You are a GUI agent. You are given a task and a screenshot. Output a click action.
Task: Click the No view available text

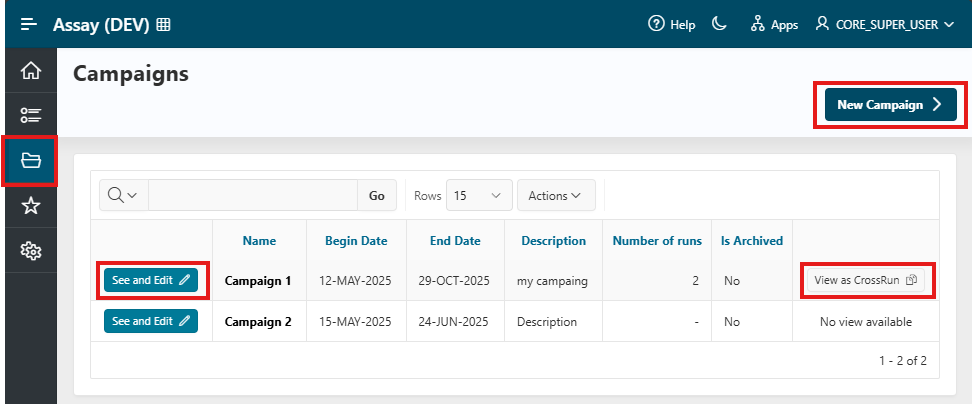866,322
